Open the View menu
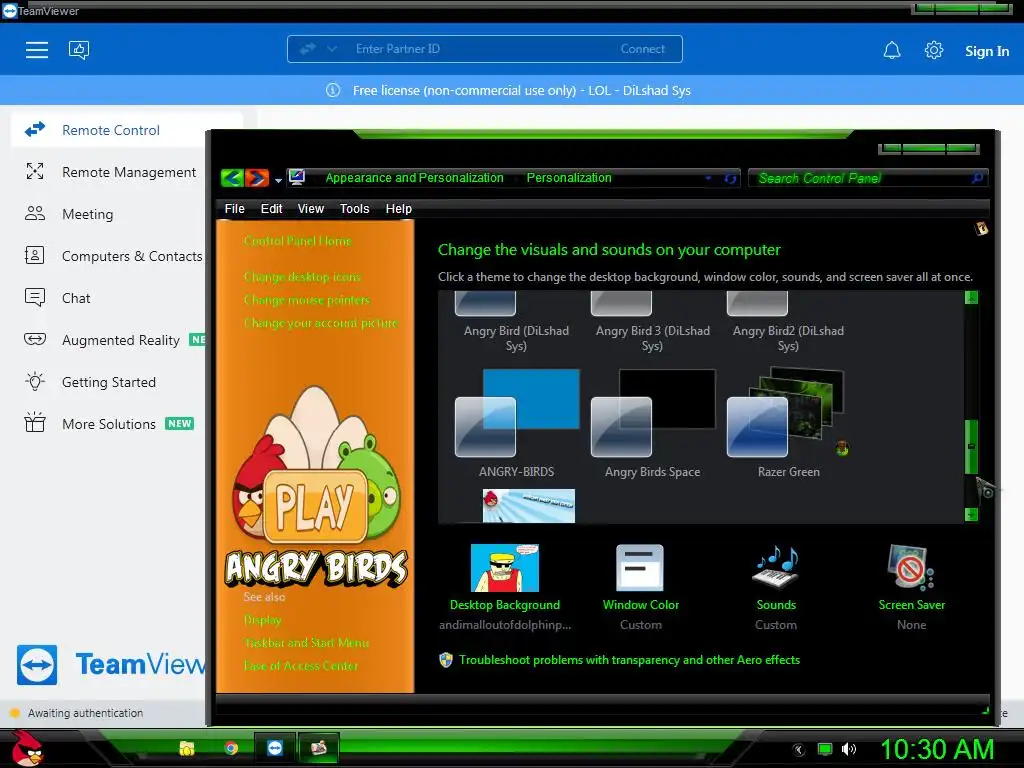This screenshot has width=1024, height=768. [x=311, y=209]
